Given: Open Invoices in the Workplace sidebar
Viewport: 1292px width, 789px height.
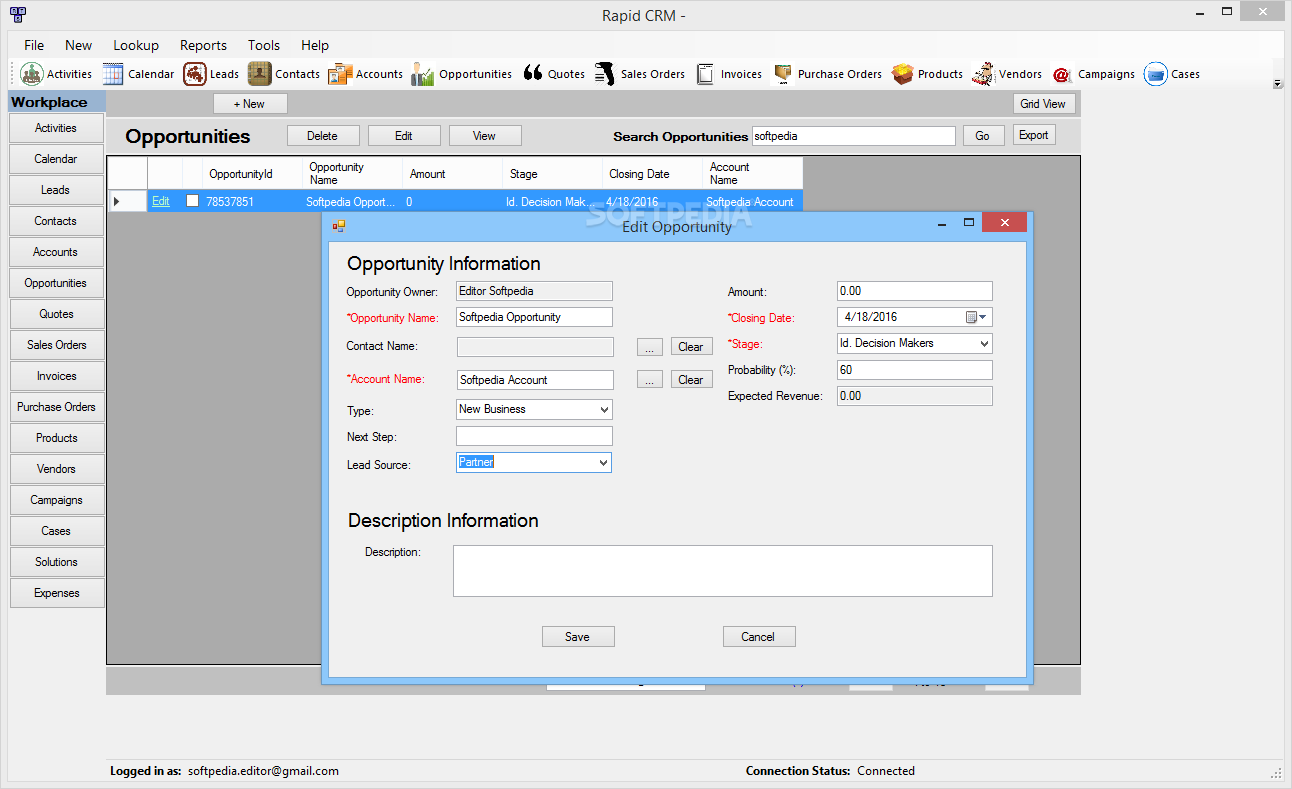Looking at the screenshot, I should tap(56, 376).
